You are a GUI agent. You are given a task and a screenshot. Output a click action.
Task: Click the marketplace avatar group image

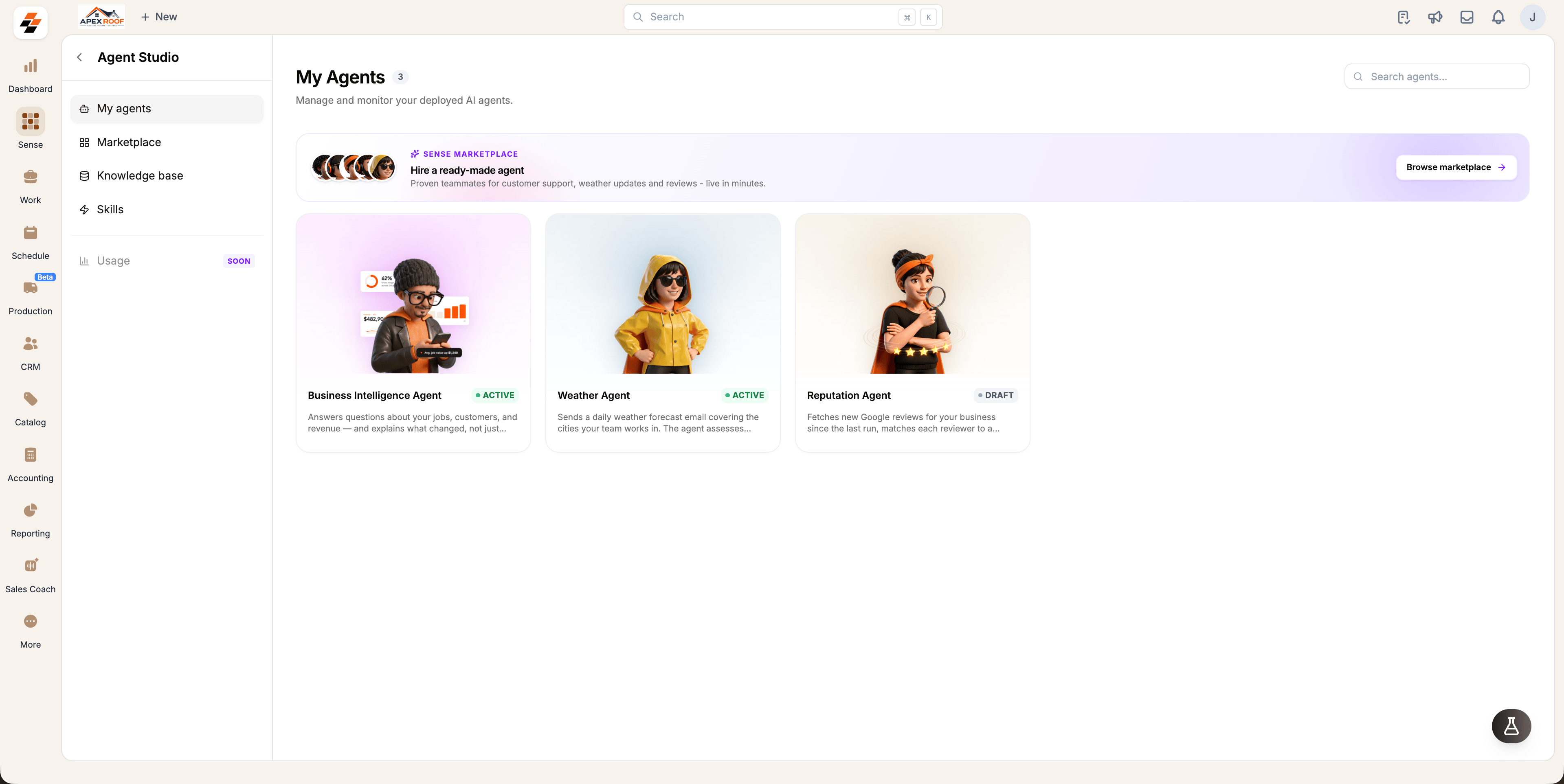pyautogui.click(x=353, y=167)
